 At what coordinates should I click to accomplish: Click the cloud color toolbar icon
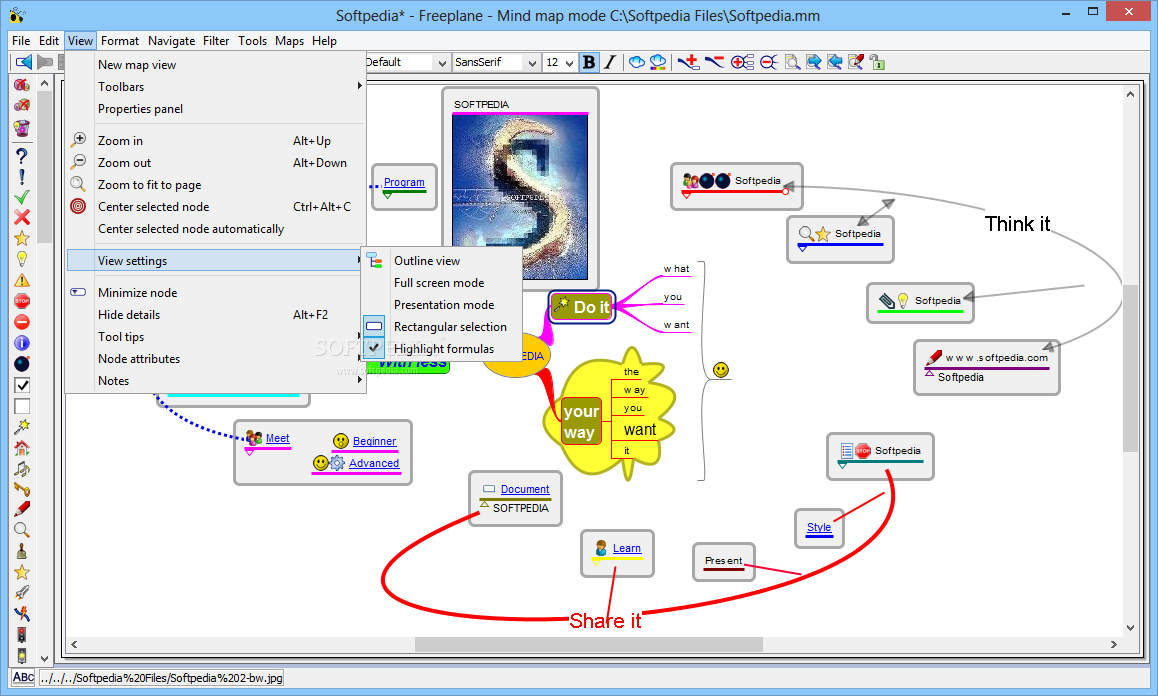click(657, 62)
